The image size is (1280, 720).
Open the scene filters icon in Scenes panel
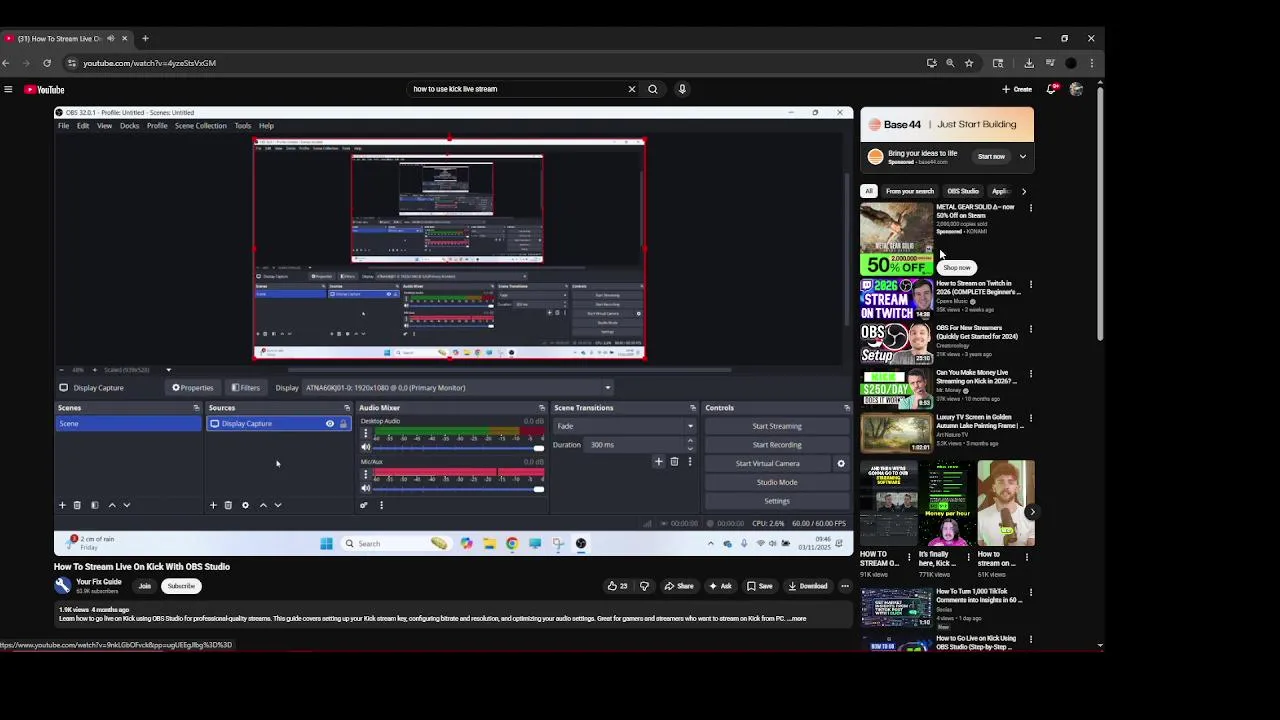click(x=95, y=505)
